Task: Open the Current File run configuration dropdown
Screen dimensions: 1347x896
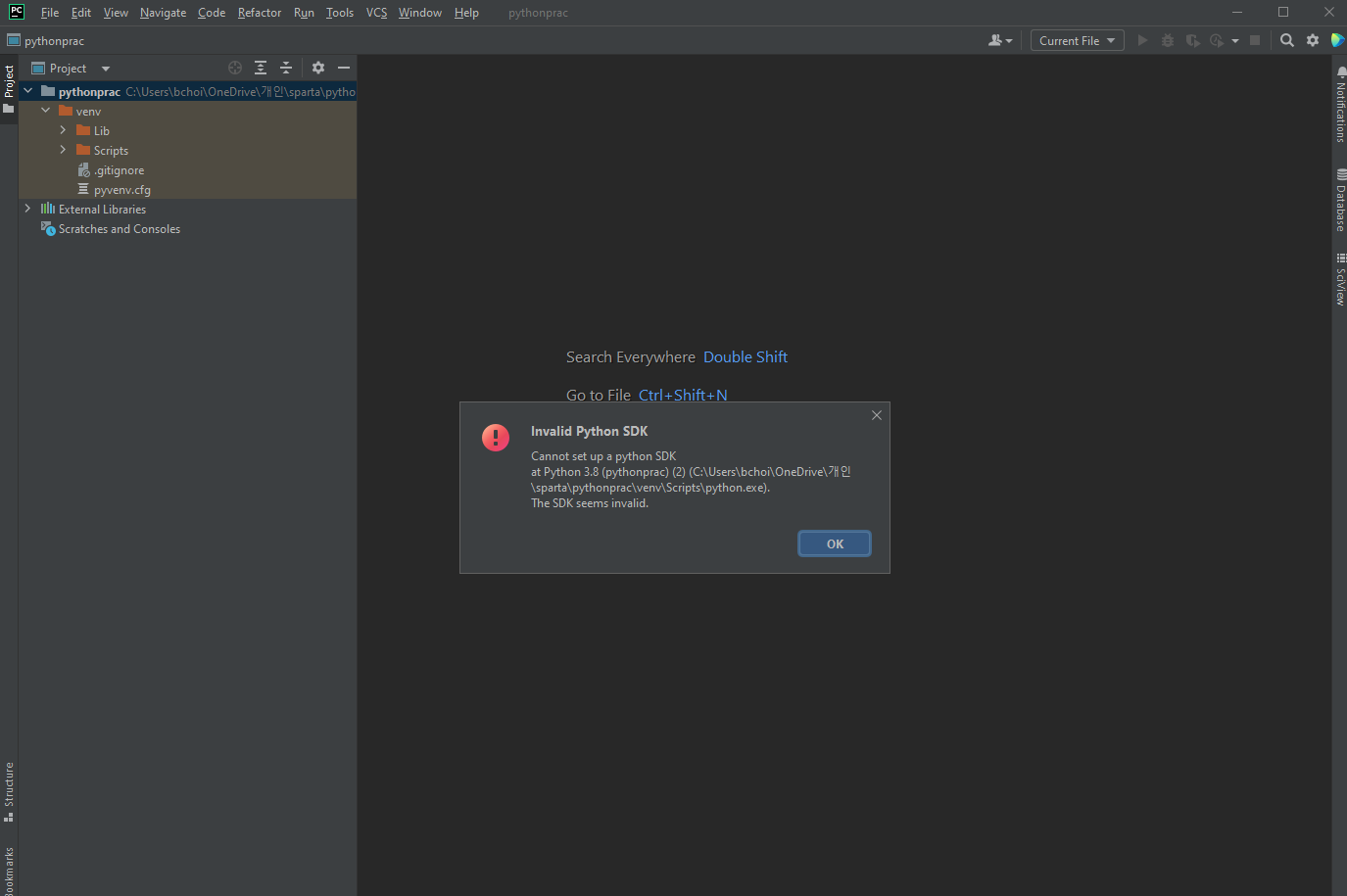Action: [1077, 40]
